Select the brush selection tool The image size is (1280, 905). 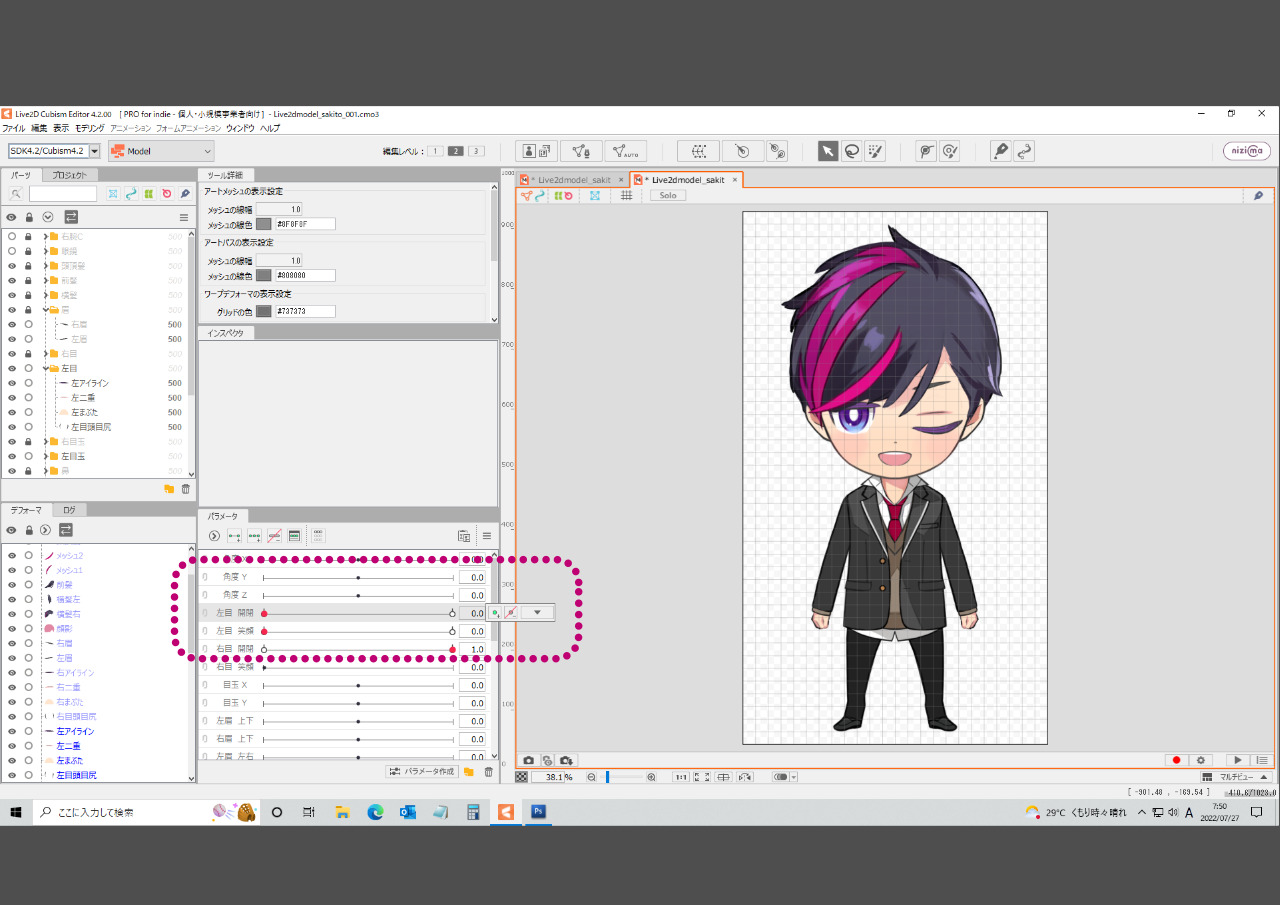pos(875,151)
